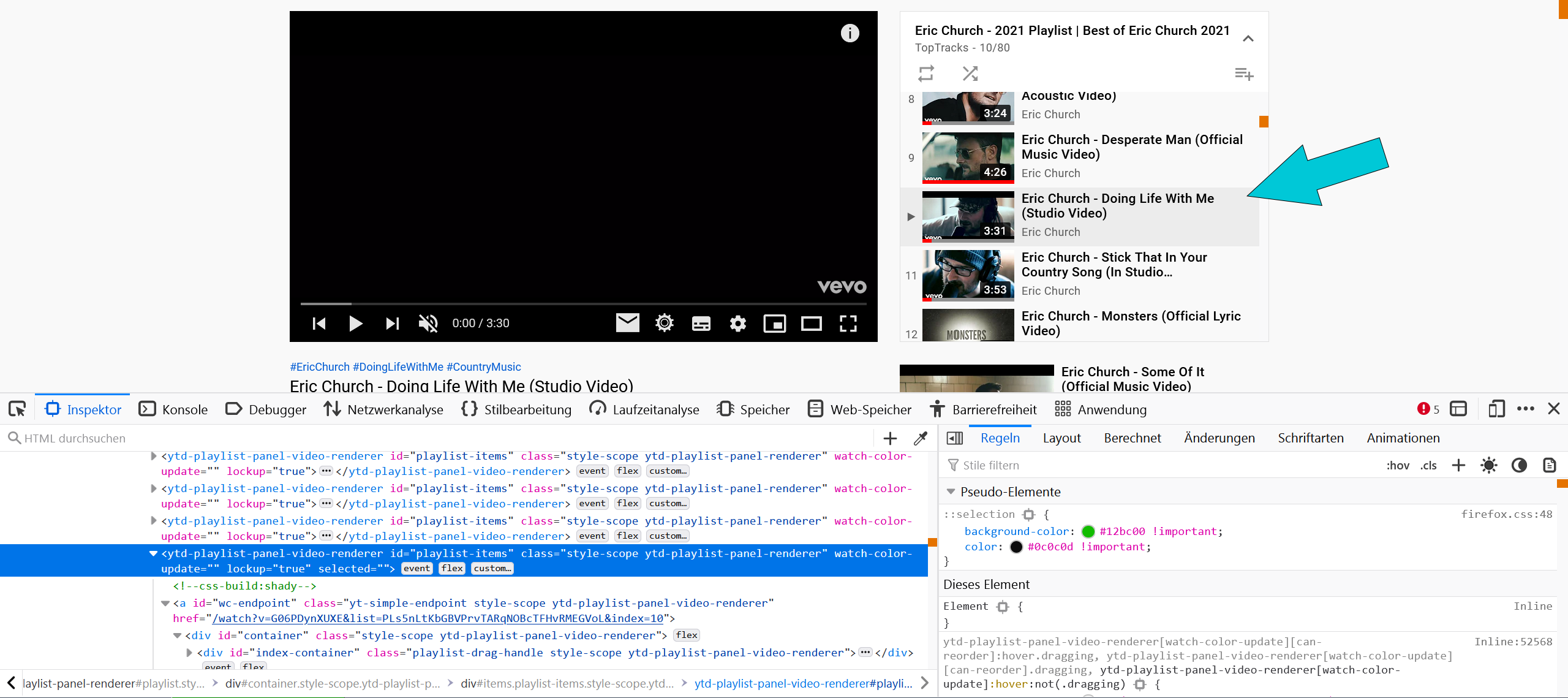Screen dimensions: 1568x698
Task: Click the shuffle playlist icon
Action: coord(970,74)
